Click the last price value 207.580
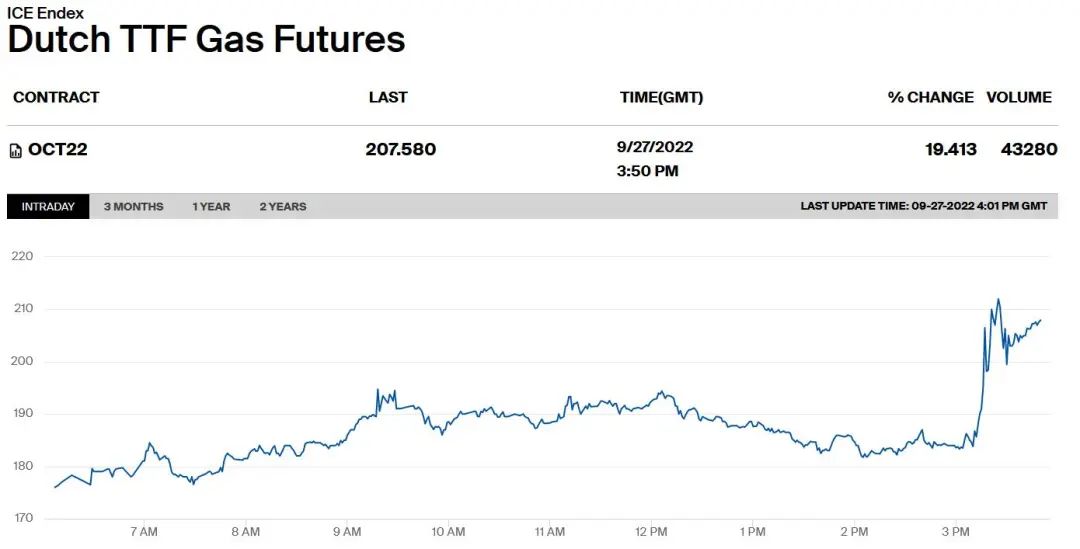The width and height of the screenshot is (1080, 549). (401, 150)
